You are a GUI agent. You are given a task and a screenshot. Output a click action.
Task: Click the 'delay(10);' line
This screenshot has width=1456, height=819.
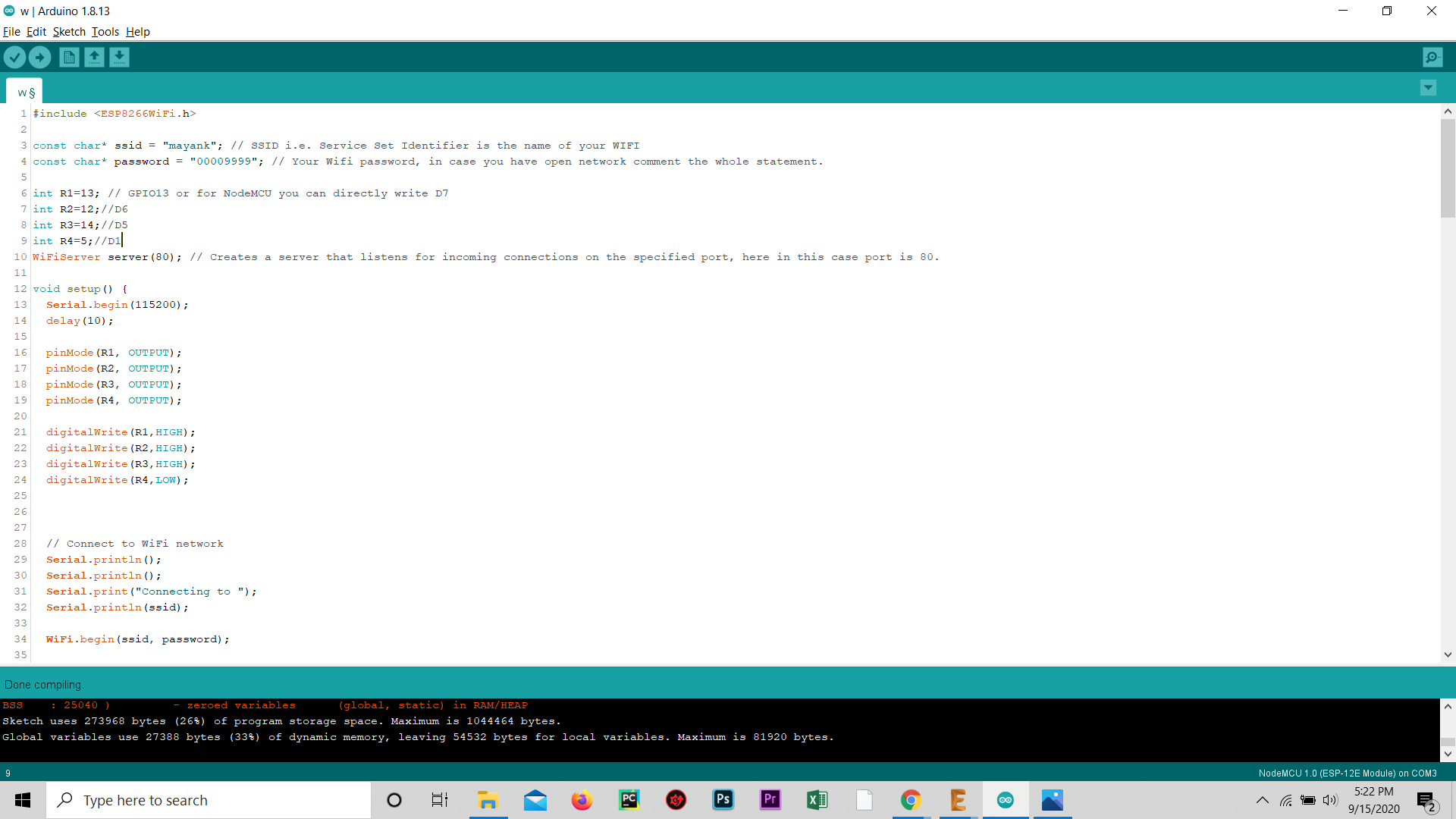click(x=80, y=321)
